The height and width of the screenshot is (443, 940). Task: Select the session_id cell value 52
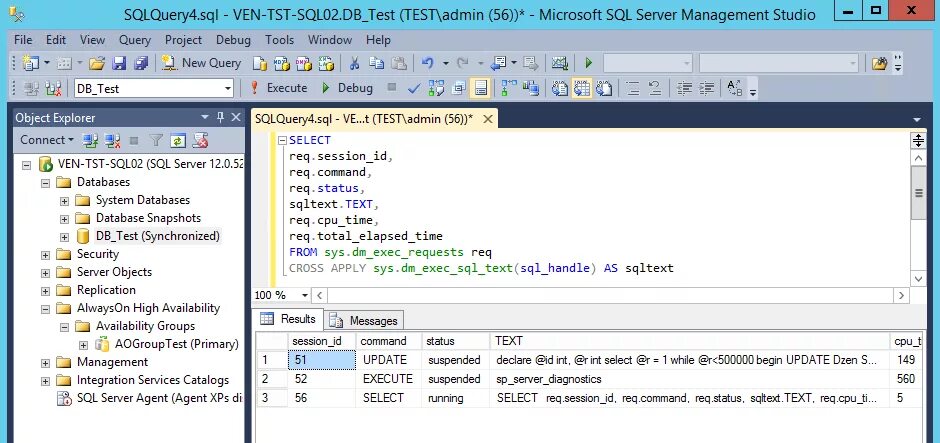coord(321,379)
